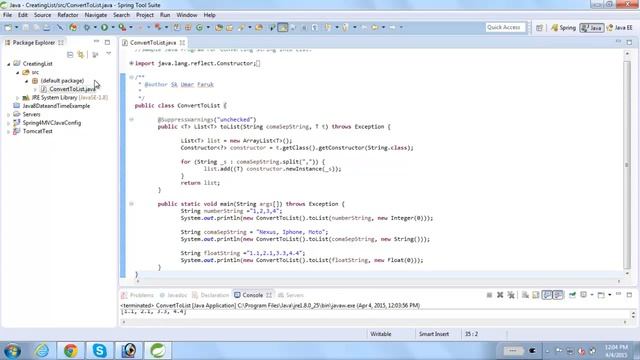The height and width of the screenshot is (360, 640).
Task: Expand the TomcatTest project node
Action: click(x=9, y=132)
